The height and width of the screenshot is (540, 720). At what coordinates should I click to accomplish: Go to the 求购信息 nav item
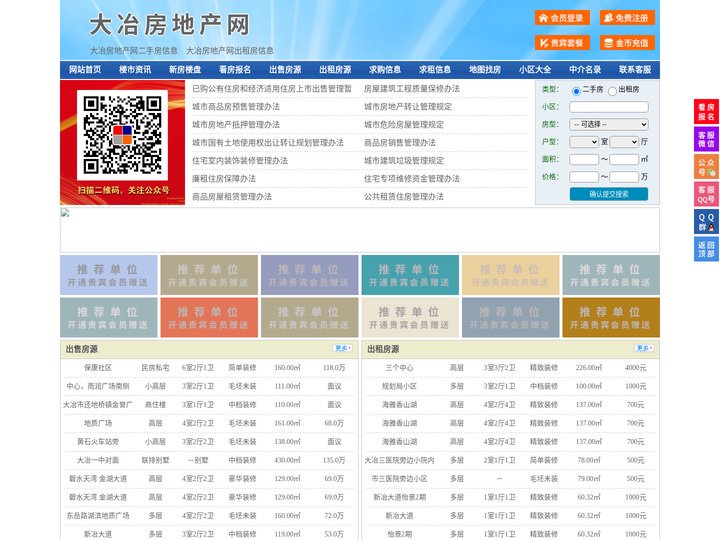[385, 70]
